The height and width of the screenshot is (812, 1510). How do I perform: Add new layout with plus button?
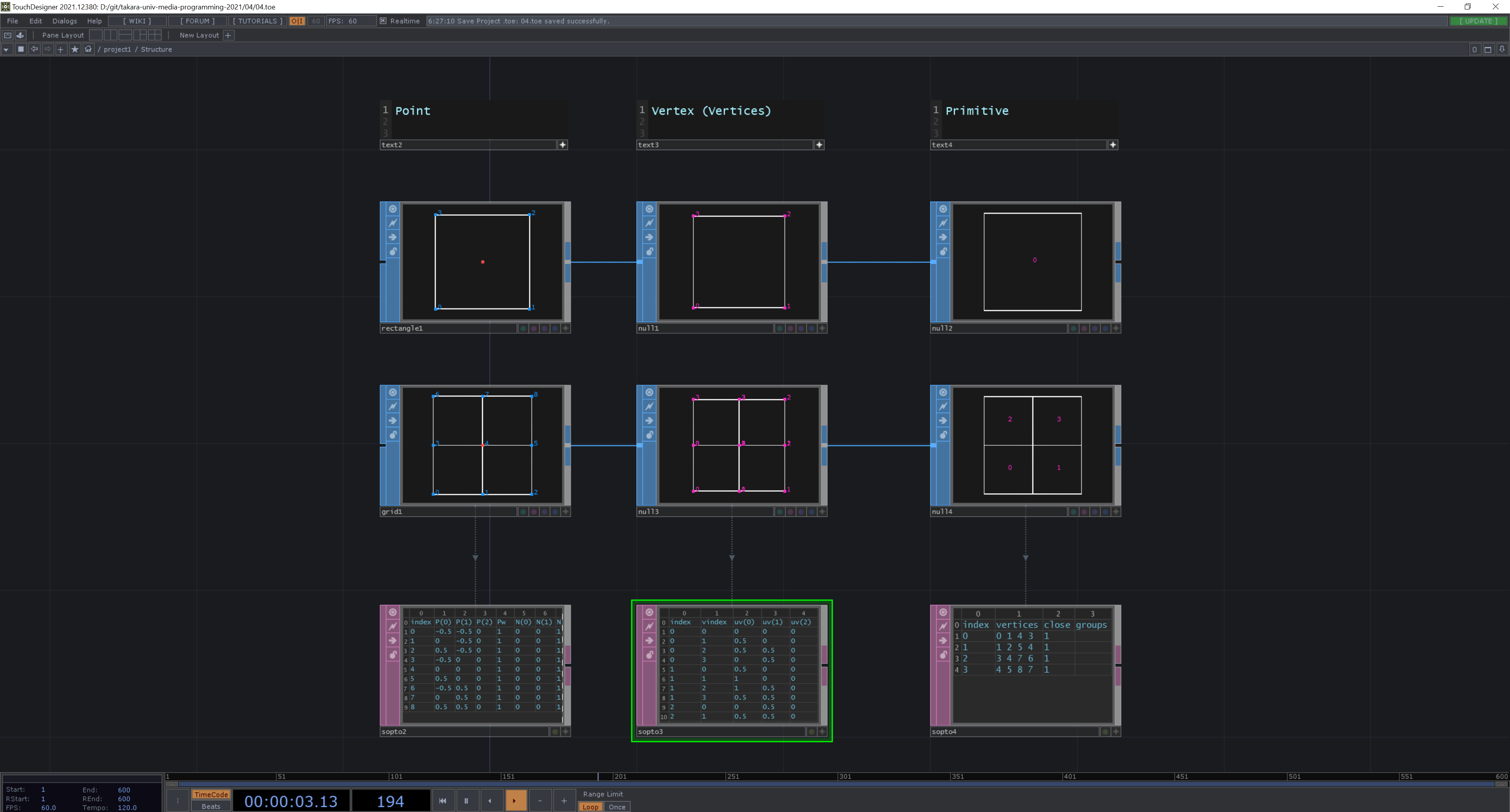[228, 35]
